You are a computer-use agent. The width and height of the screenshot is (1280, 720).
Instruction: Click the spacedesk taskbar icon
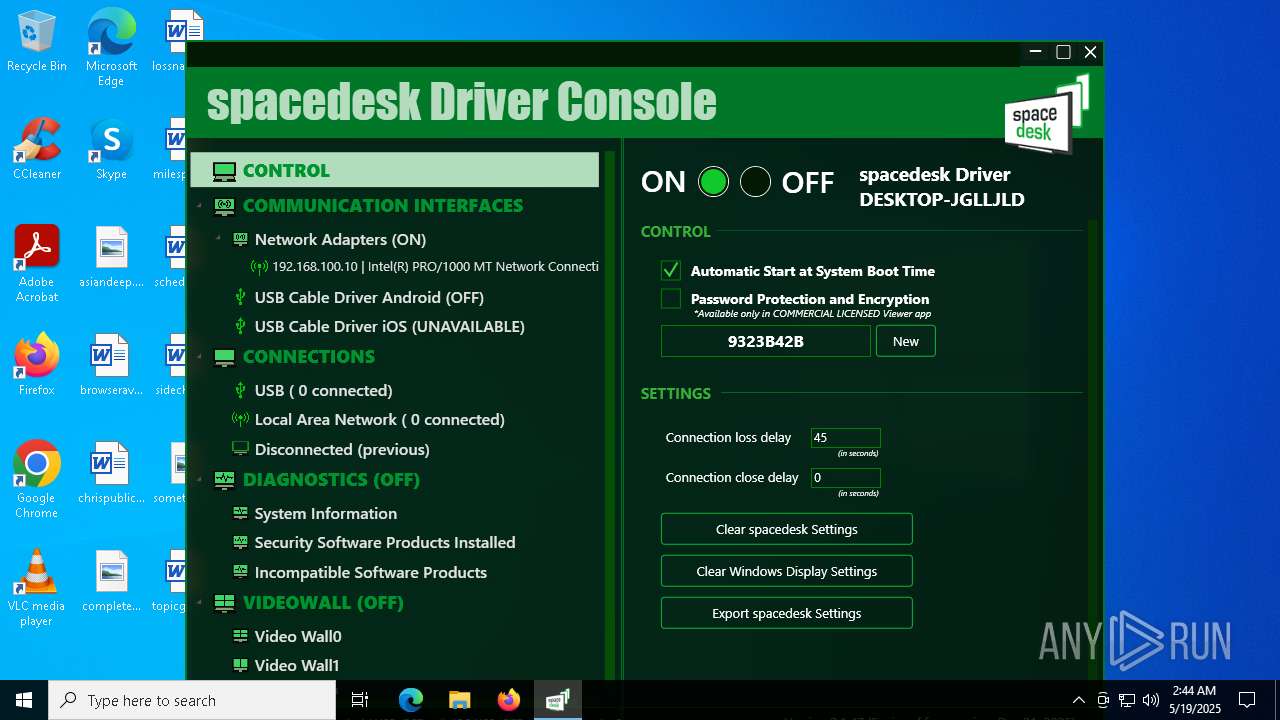coord(557,700)
